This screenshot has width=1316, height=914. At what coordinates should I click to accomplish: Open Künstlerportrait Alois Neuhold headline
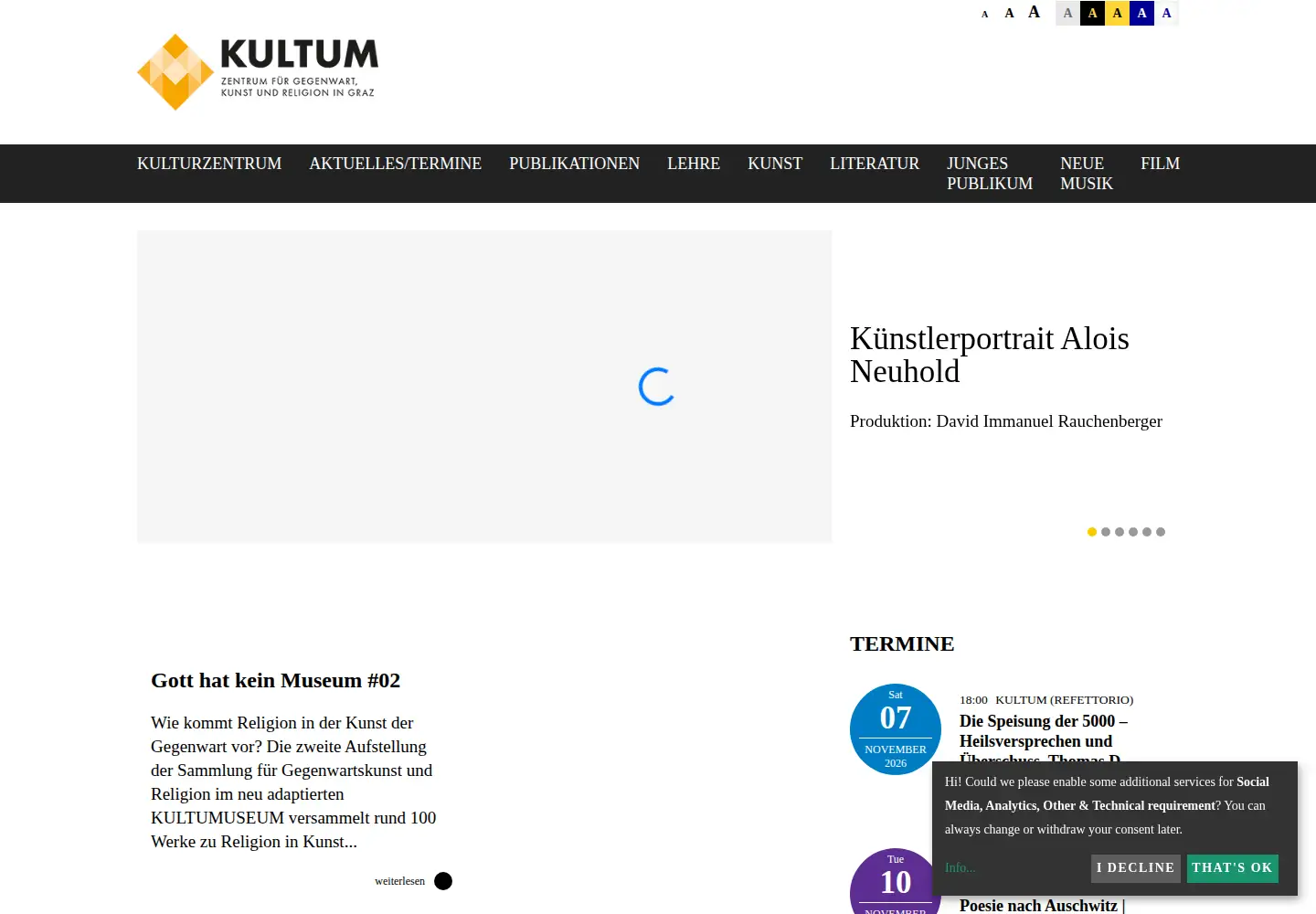tap(990, 355)
